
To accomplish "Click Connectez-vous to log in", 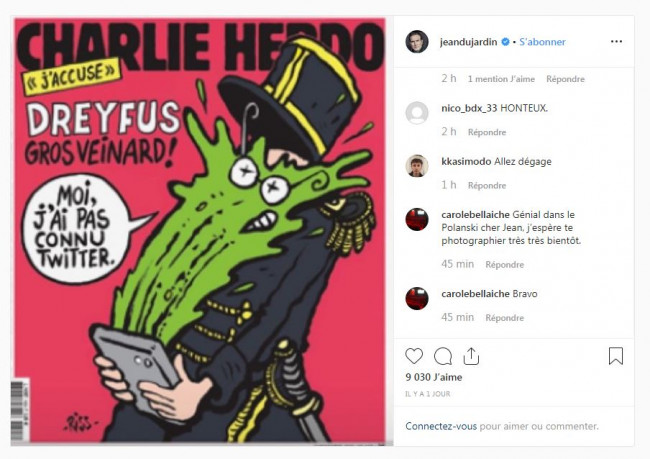I will pos(441,426).
